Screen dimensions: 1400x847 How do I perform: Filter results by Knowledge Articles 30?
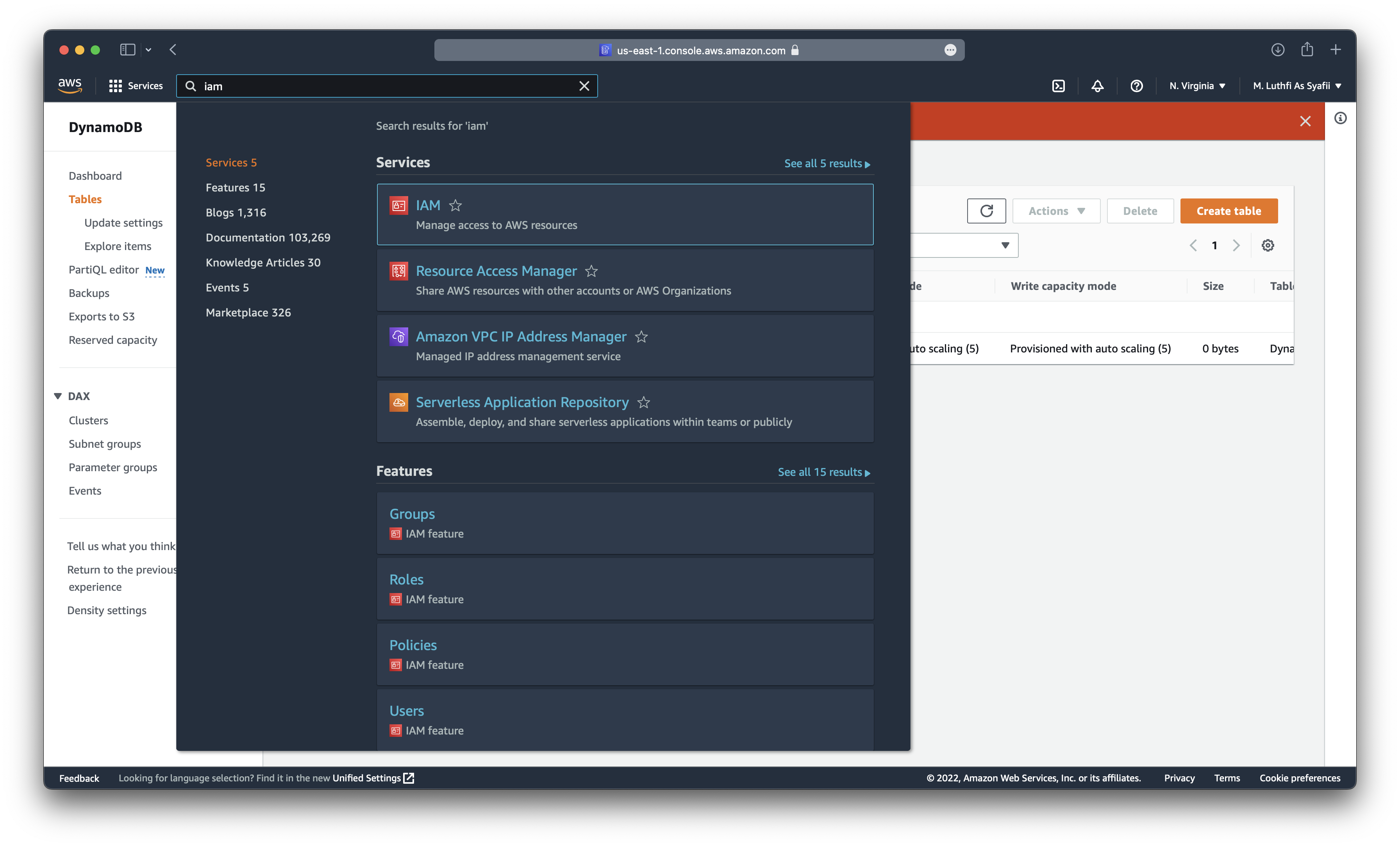tap(263, 263)
